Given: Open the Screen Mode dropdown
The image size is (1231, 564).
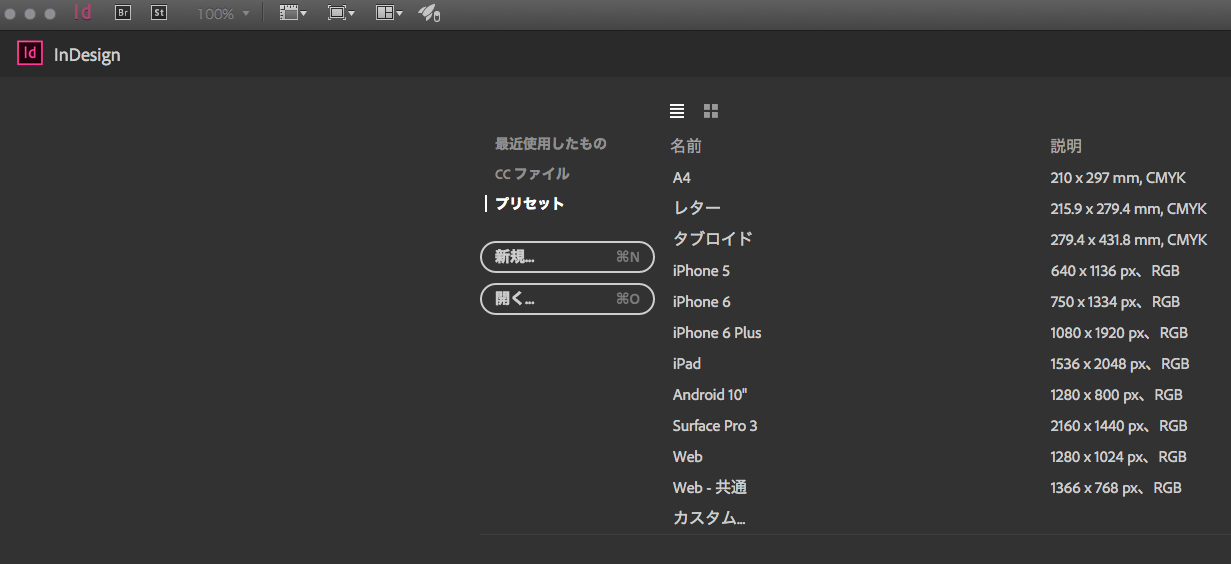Looking at the screenshot, I should tap(341, 13).
